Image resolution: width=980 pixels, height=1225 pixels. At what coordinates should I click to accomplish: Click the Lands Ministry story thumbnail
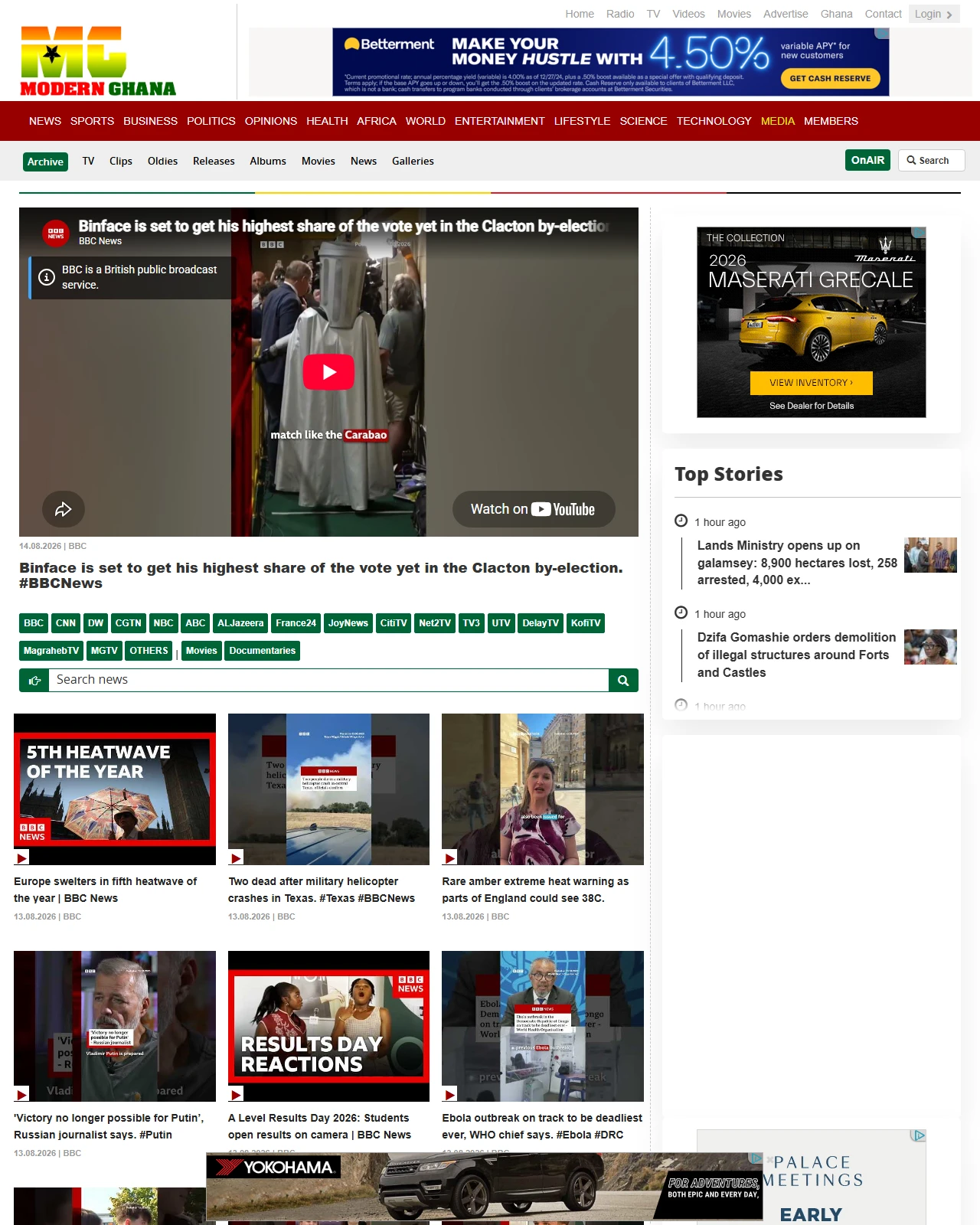pyautogui.click(x=930, y=555)
